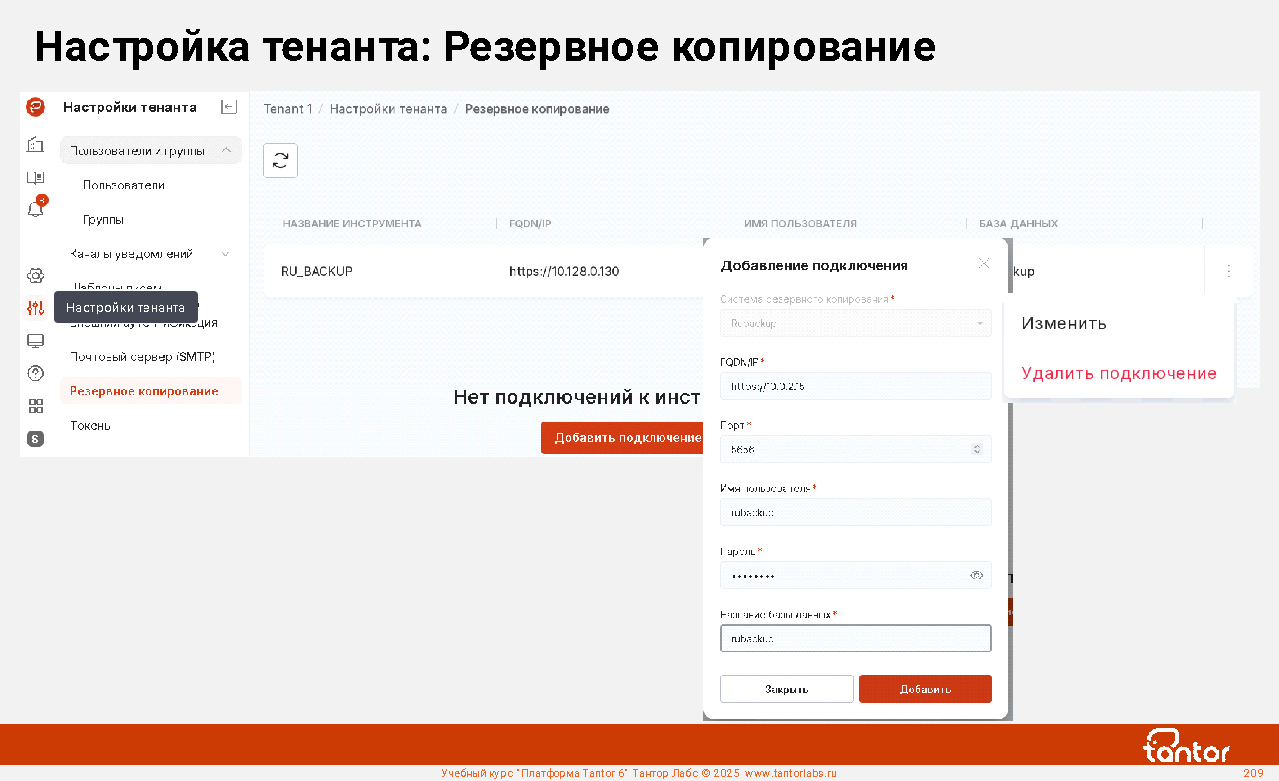The height and width of the screenshot is (781, 1279).
Task: Collapse the Пользователи и группы section
Action: (226, 151)
